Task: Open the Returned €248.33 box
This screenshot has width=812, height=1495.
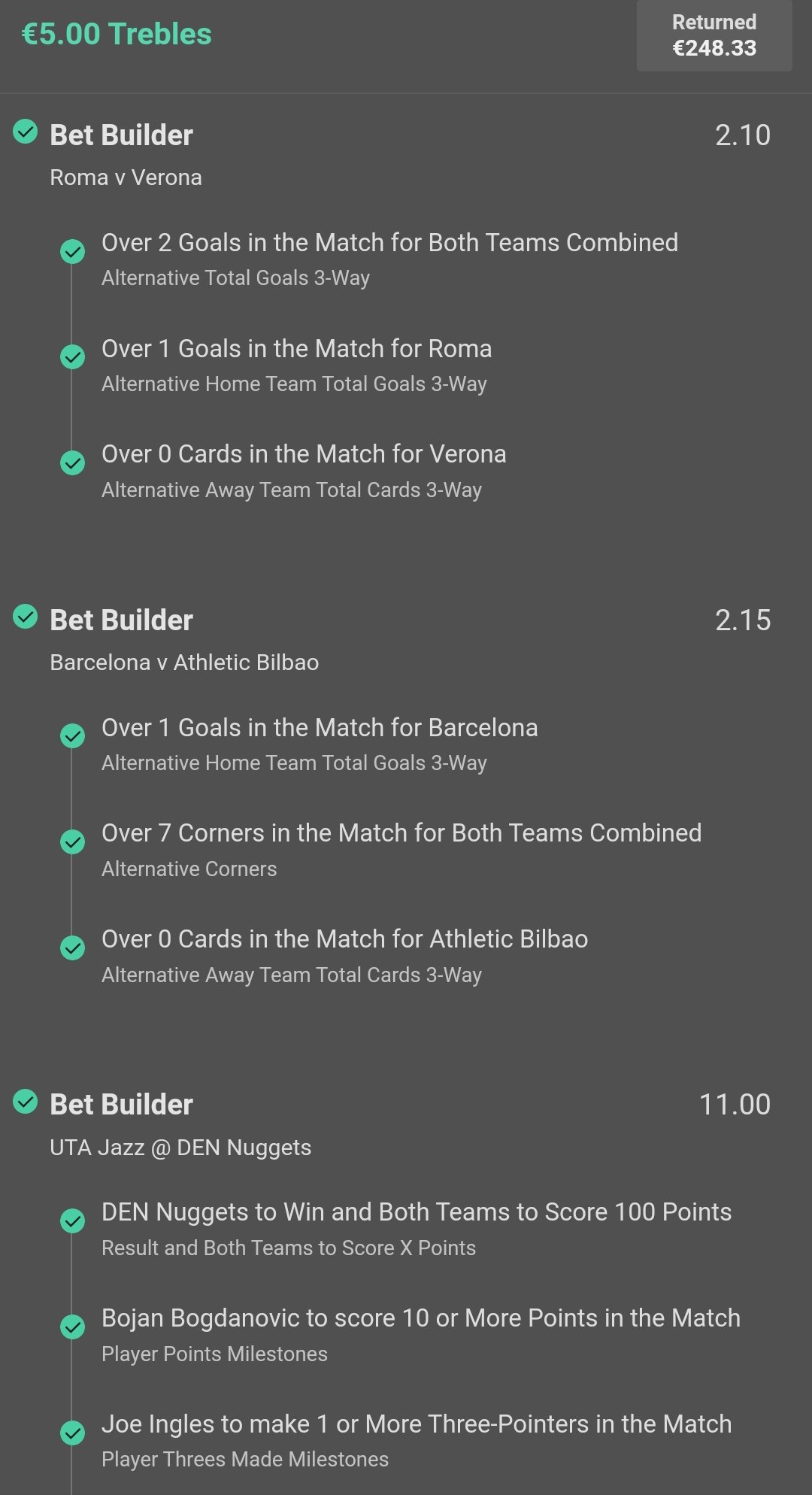Action: [x=714, y=35]
